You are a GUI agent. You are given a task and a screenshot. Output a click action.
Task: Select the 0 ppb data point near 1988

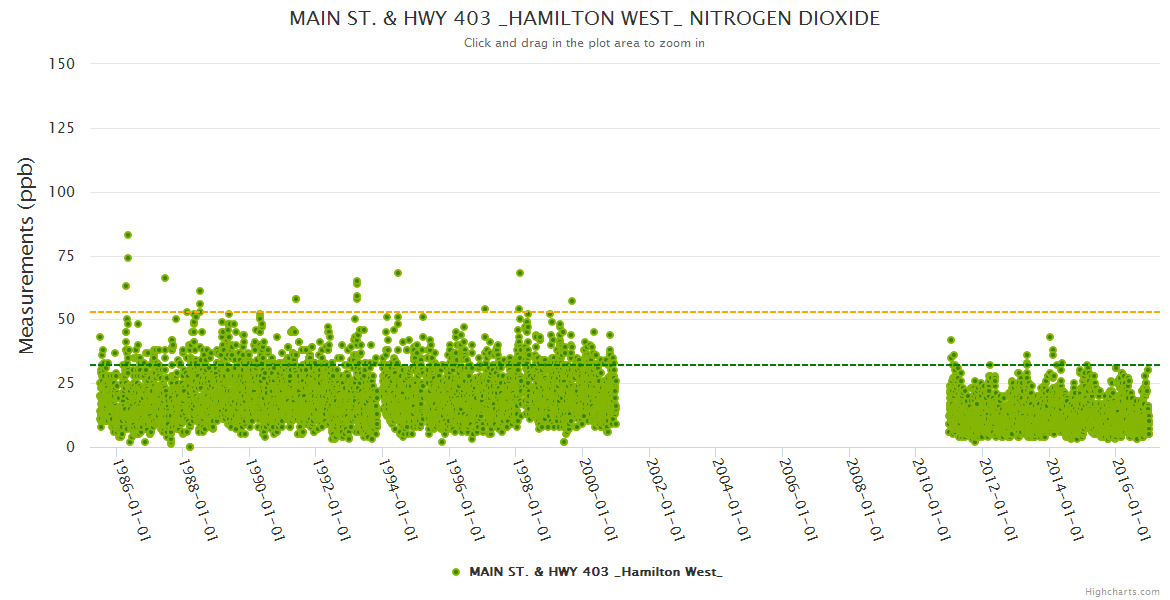pos(190,447)
